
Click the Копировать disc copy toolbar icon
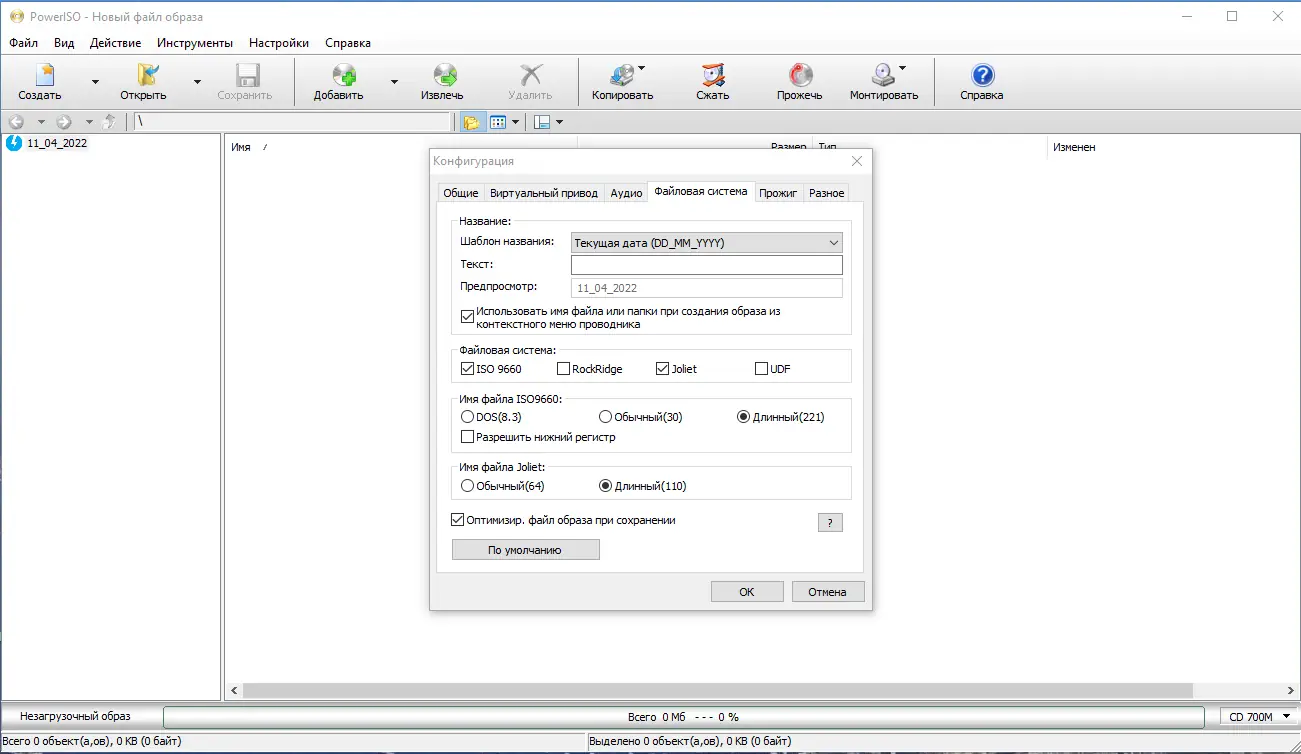coord(620,76)
